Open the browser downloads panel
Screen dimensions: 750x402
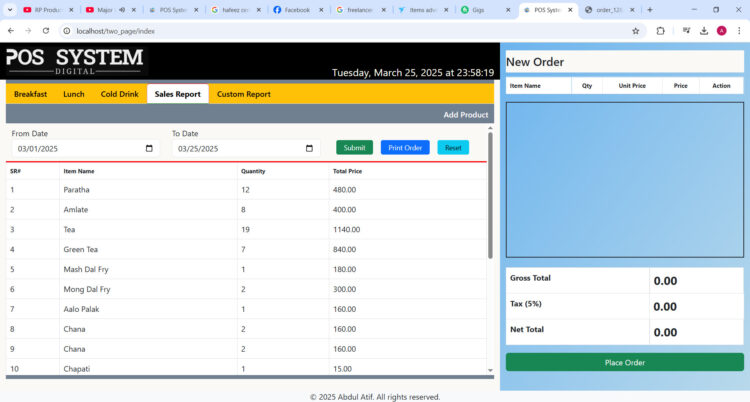(704, 31)
